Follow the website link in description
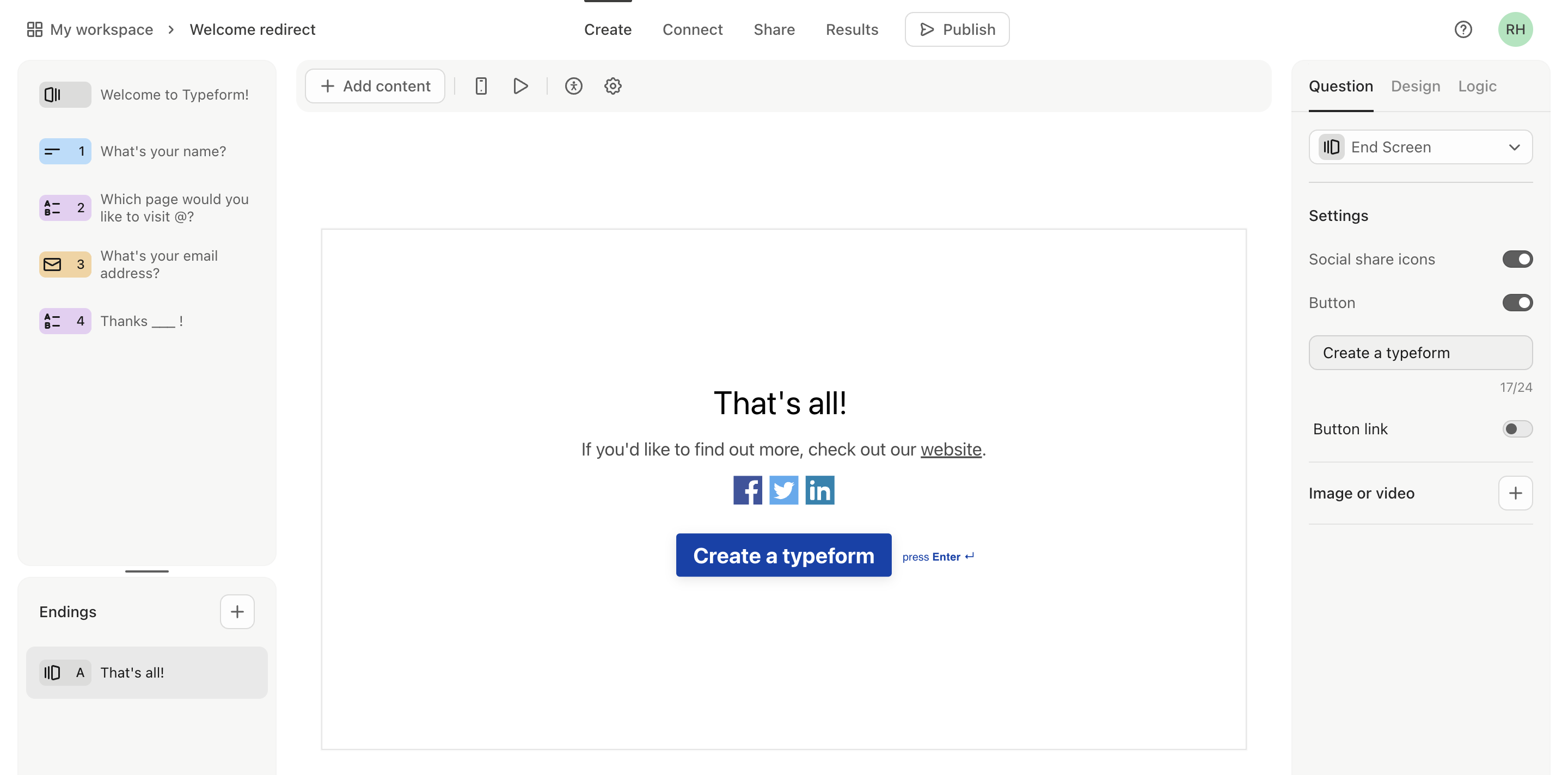Viewport: 1568px width, 775px height. coord(951,449)
